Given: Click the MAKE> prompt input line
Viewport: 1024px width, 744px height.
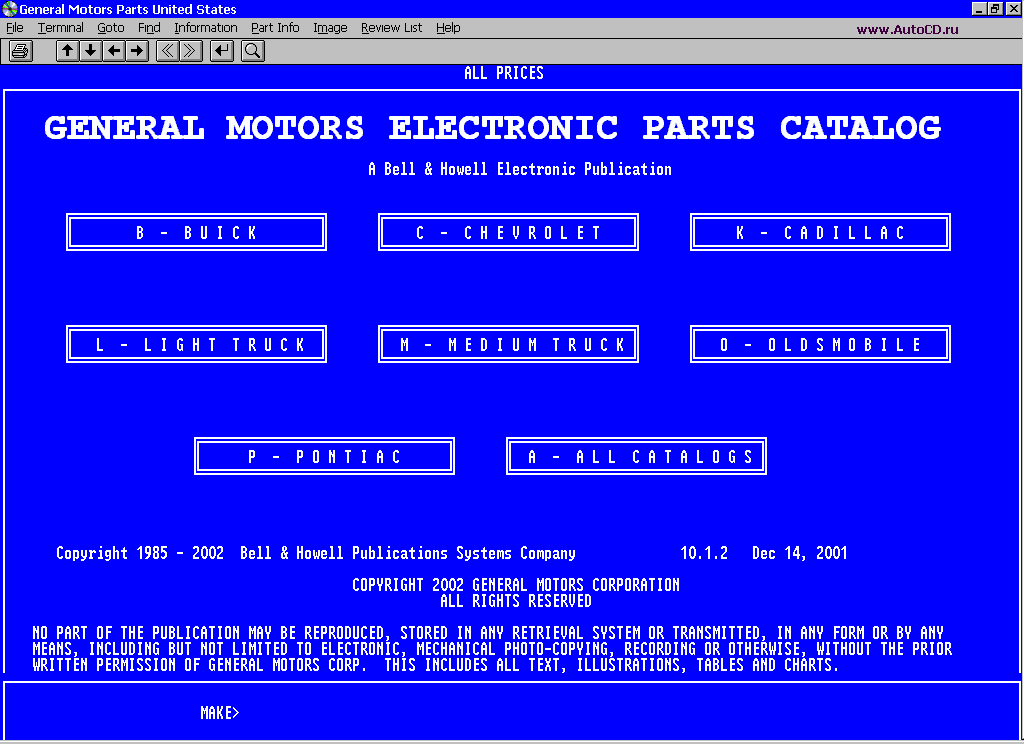Looking at the screenshot, I should pos(512,712).
